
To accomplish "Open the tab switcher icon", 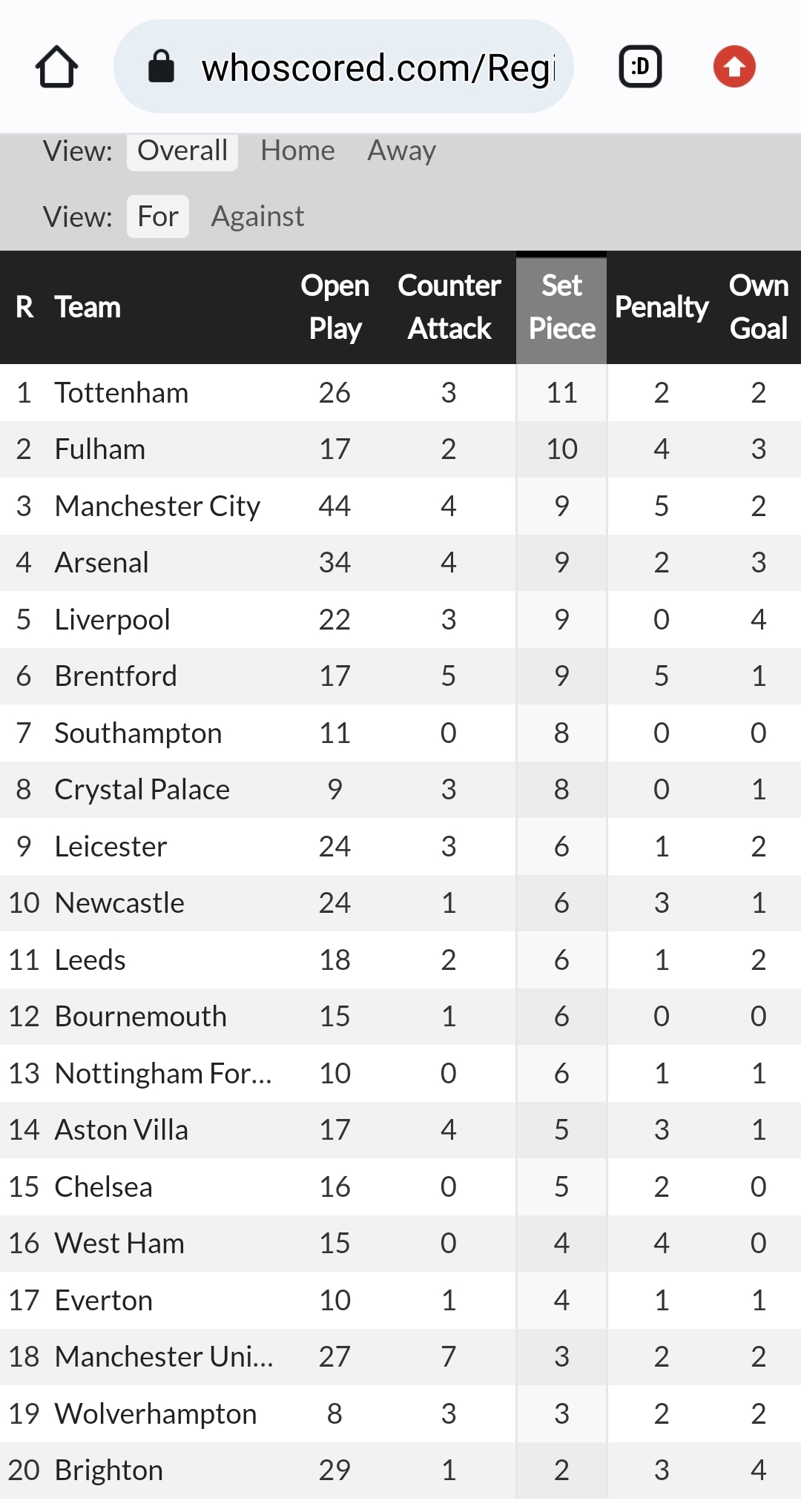I will click(x=640, y=67).
